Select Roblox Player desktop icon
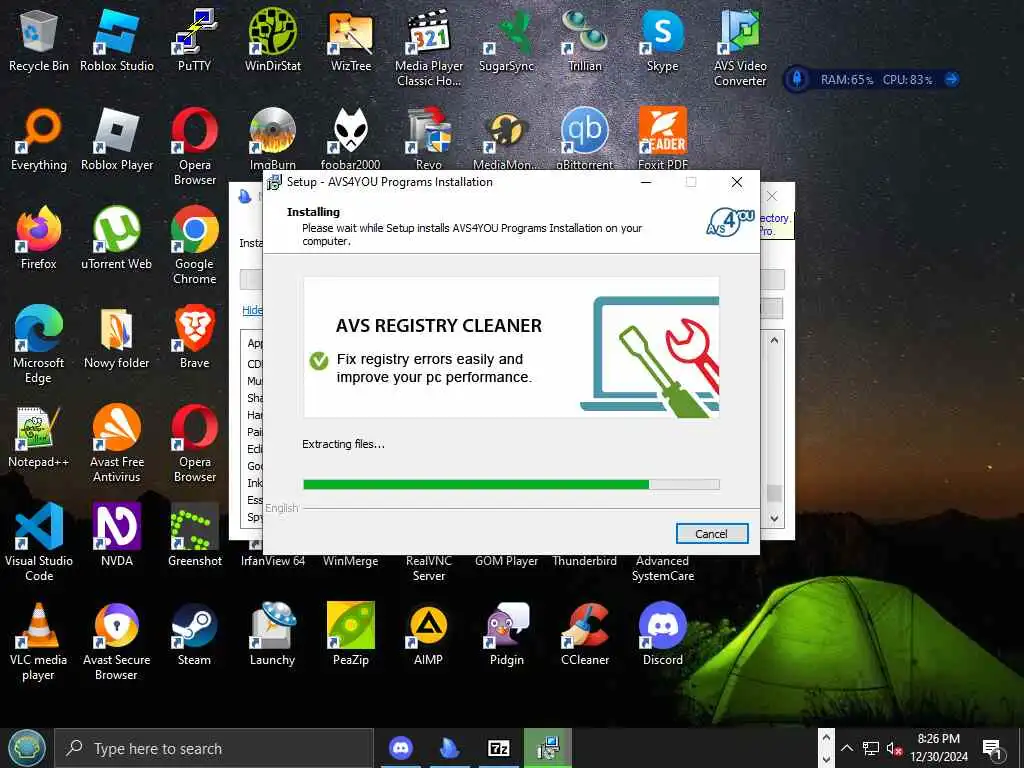The width and height of the screenshot is (1024, 768). click(x=117, y=140)
